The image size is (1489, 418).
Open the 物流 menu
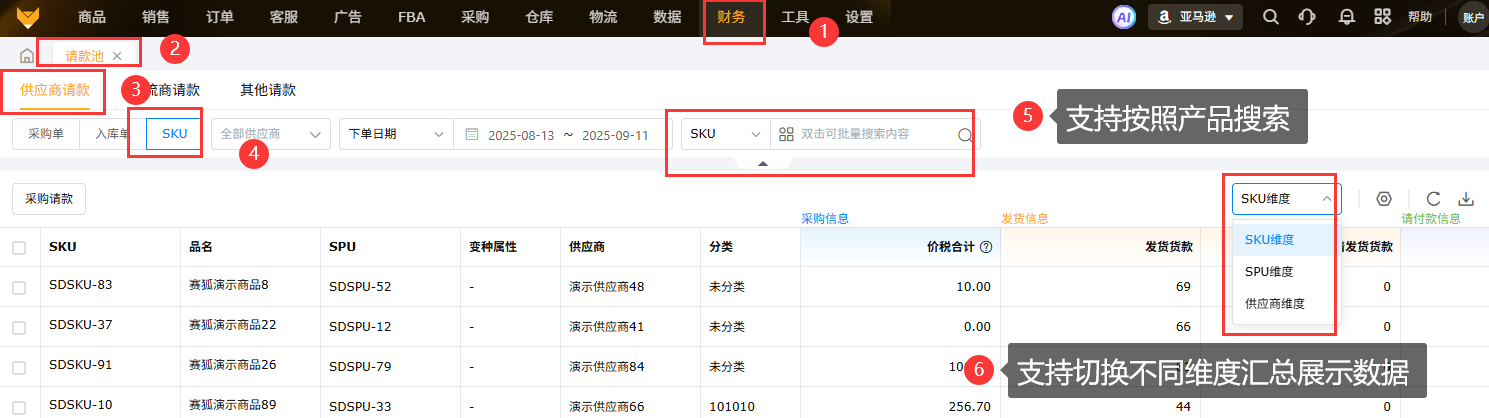click(603, 17)
